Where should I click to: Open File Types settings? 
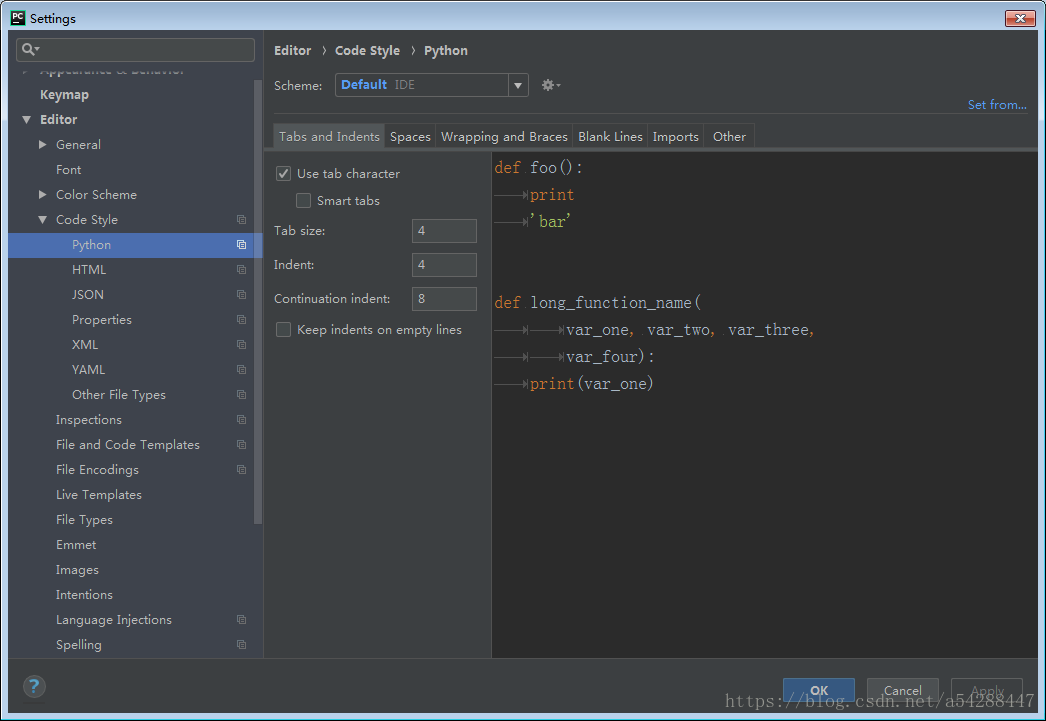(85, 520)
